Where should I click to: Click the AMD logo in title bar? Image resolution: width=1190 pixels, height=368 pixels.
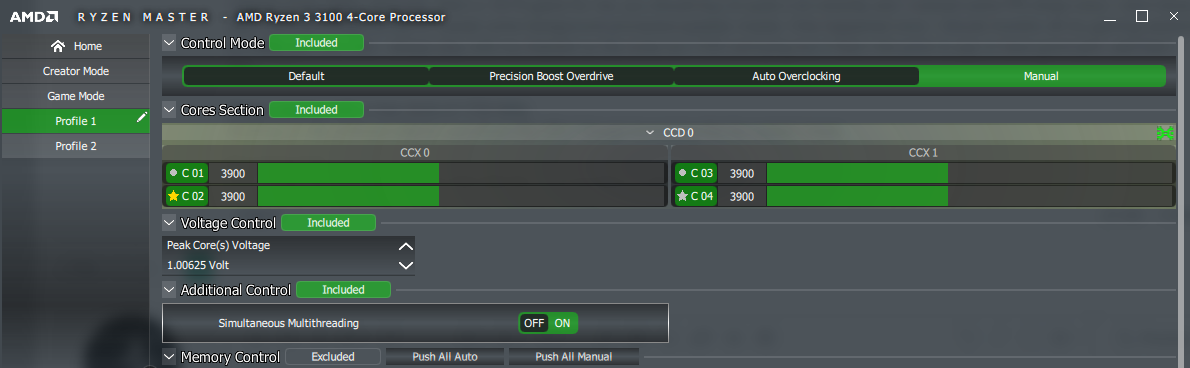pos(34,16)
